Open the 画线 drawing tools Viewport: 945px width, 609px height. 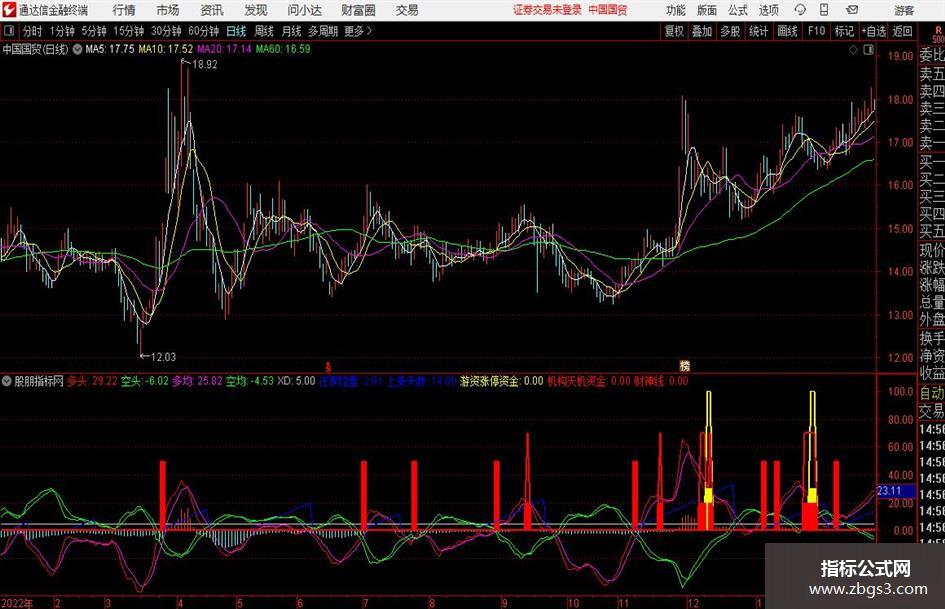tap(787, 31)
